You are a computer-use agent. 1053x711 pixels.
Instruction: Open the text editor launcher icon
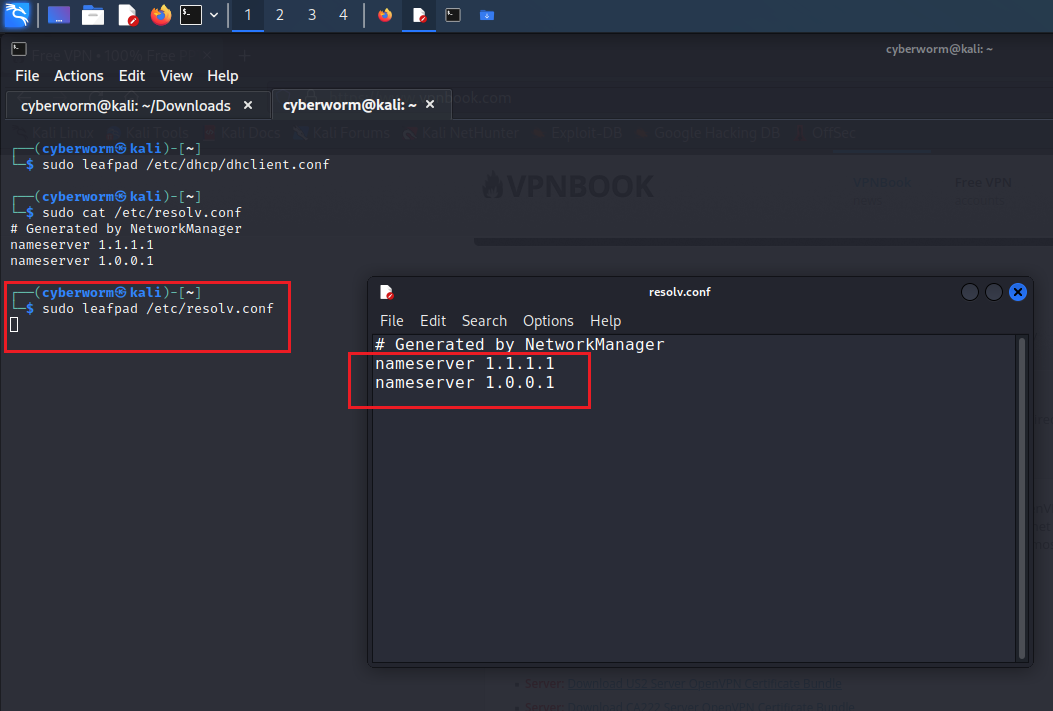(x=127, y=15)
